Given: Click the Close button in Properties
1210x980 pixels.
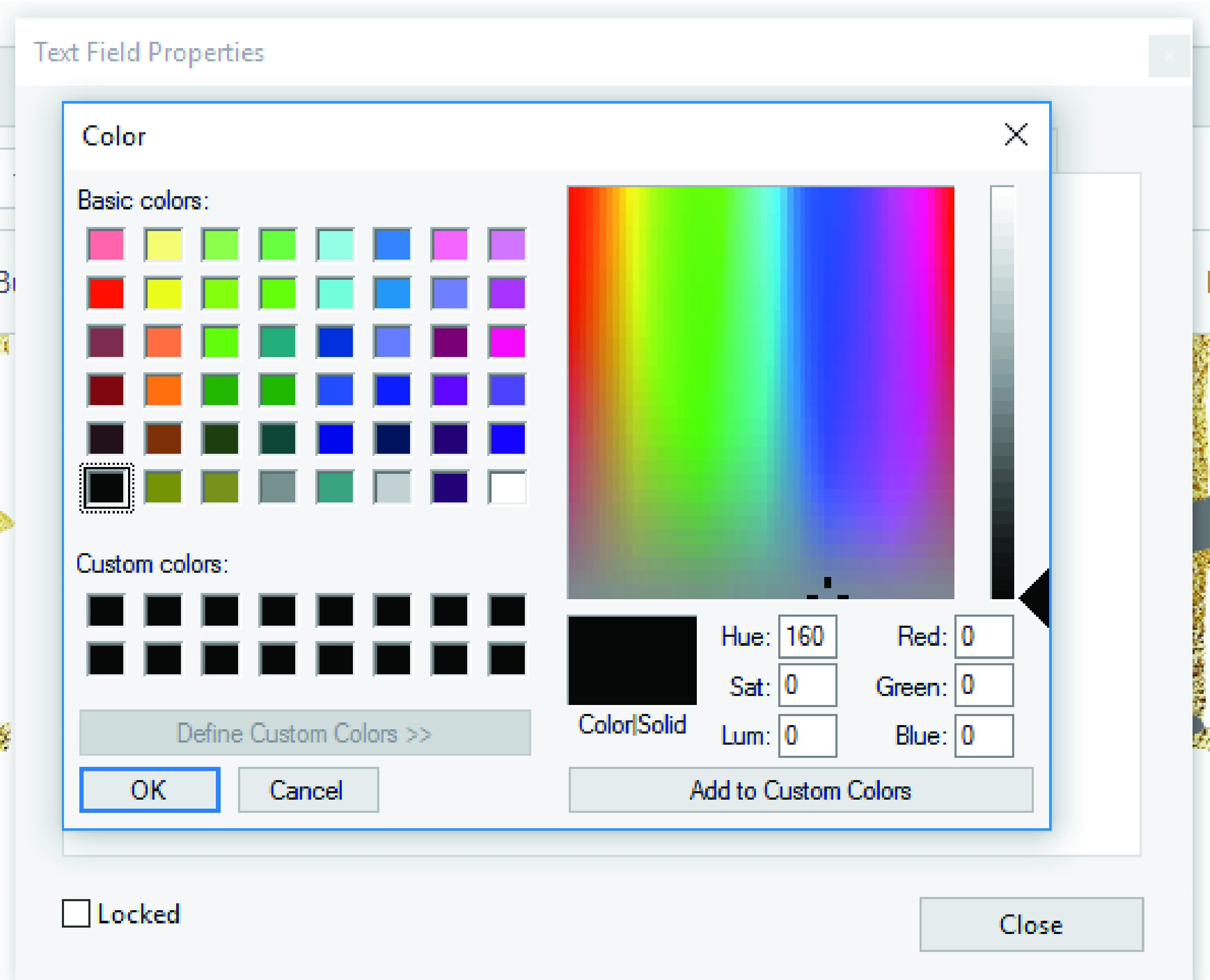Looking at the screenshot, I should (1031, 924).
